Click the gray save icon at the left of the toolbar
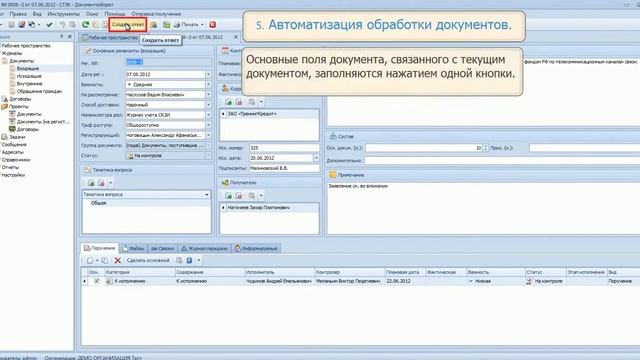The image size is (640, 360). (x=11, y=25)
